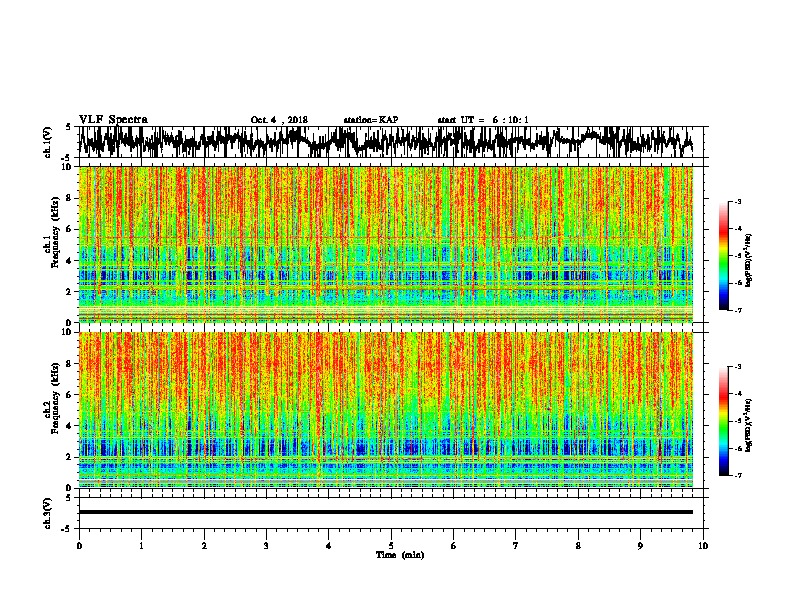Image resolution: width=792 pixels, height=612 pixels.
Task: Click the time axis tick label "0"
Action: [79, 546]
